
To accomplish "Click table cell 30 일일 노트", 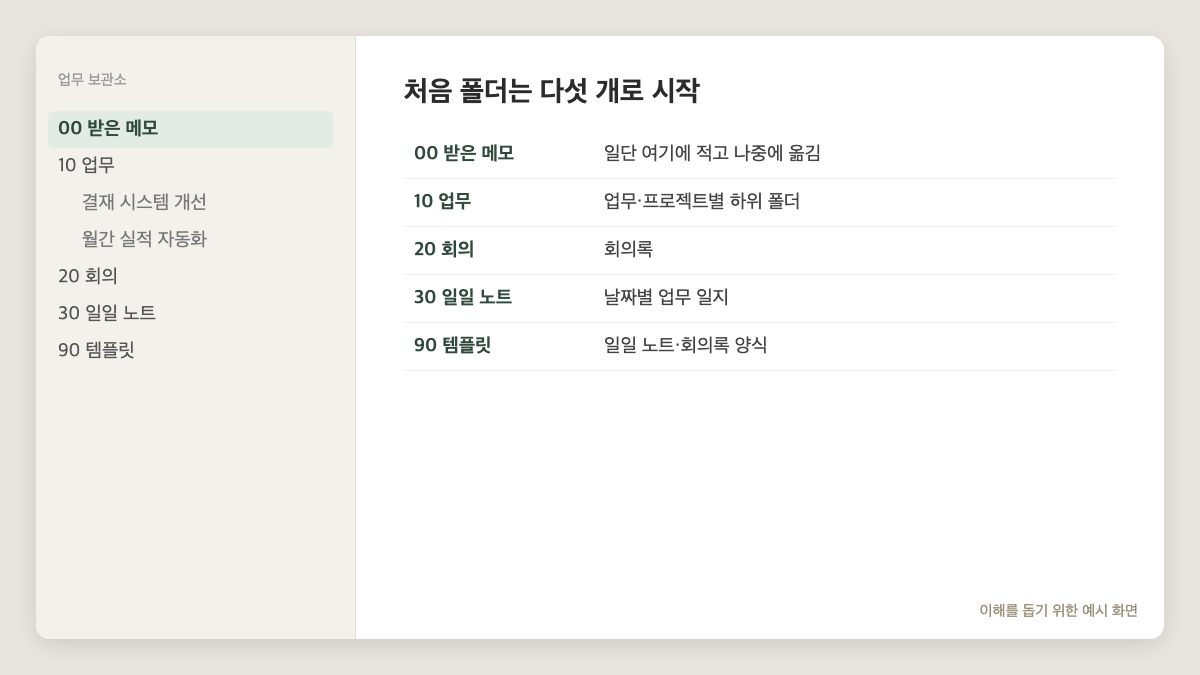I will [x=463, y=298].
